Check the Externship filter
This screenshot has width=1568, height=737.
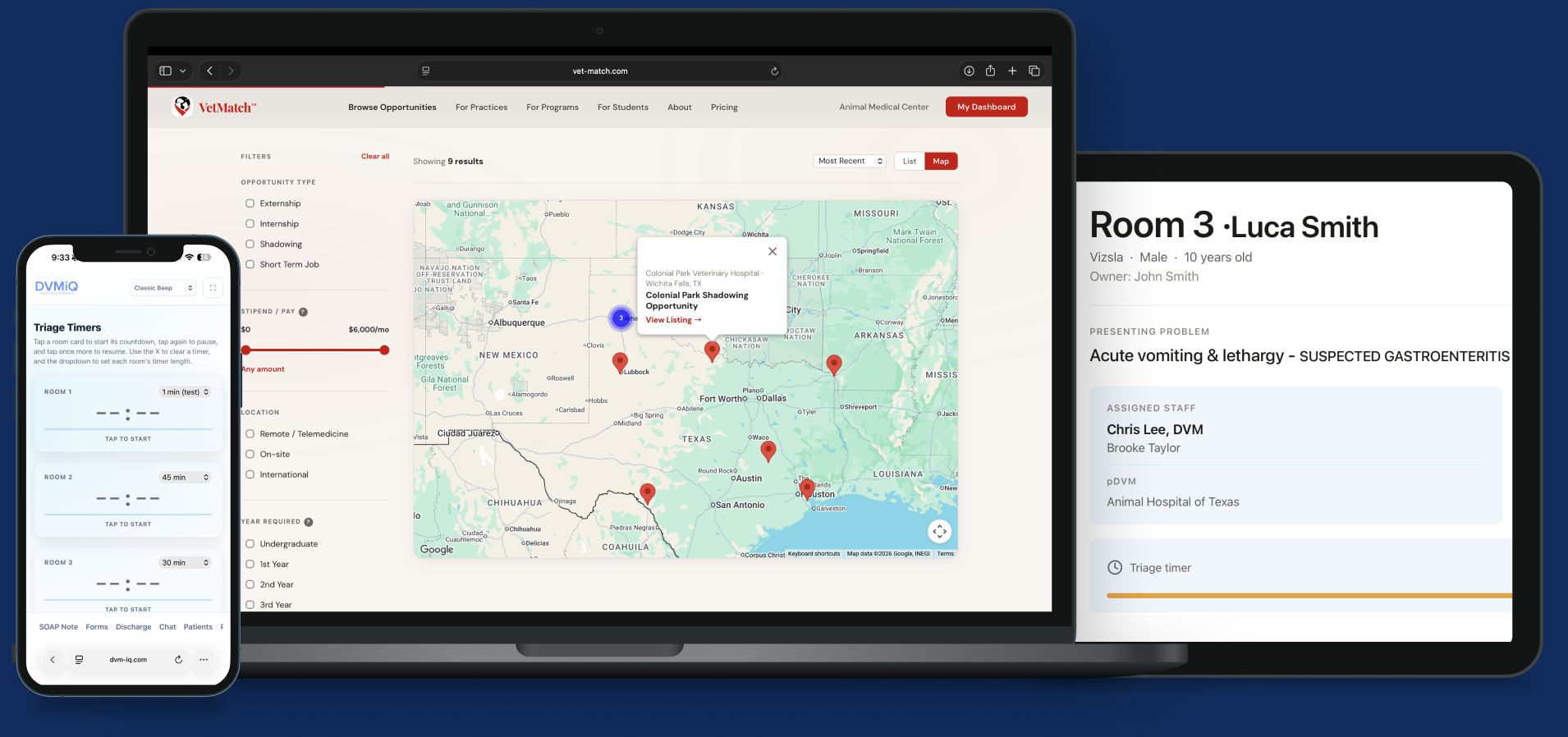point(250,204)
